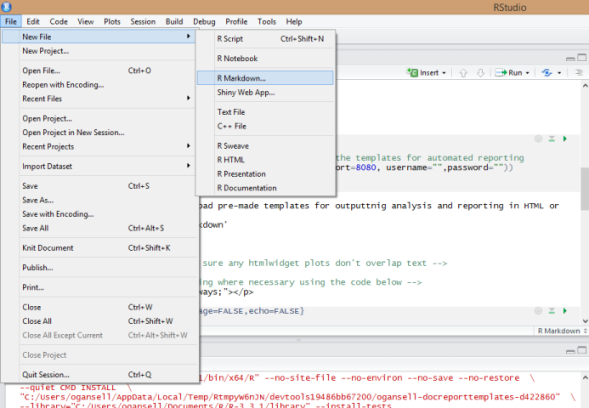Select Save with Encoding...
This screenshot has height=408, width=589.
coord(98,214)
